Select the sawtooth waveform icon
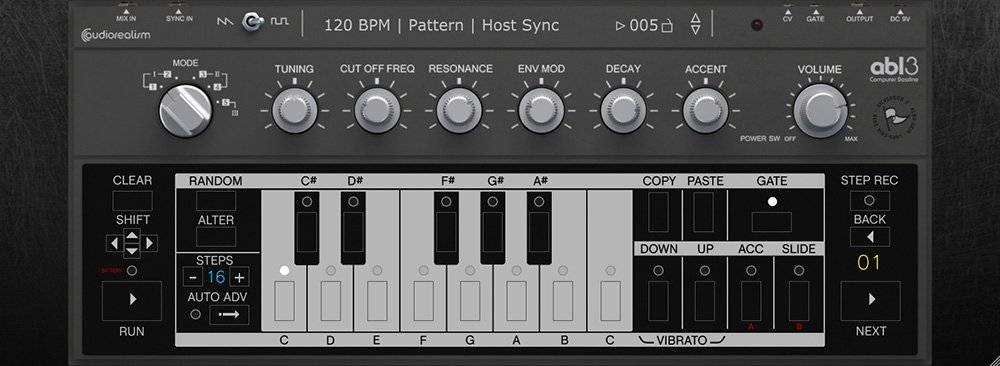Image resolution: width=1000 pixels, height=366 pixels. pos(225,21)
